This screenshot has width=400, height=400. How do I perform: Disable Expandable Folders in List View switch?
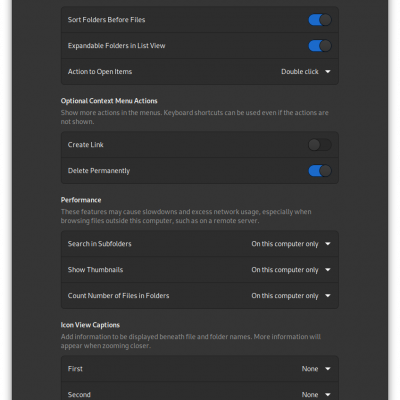coord(320,46)
